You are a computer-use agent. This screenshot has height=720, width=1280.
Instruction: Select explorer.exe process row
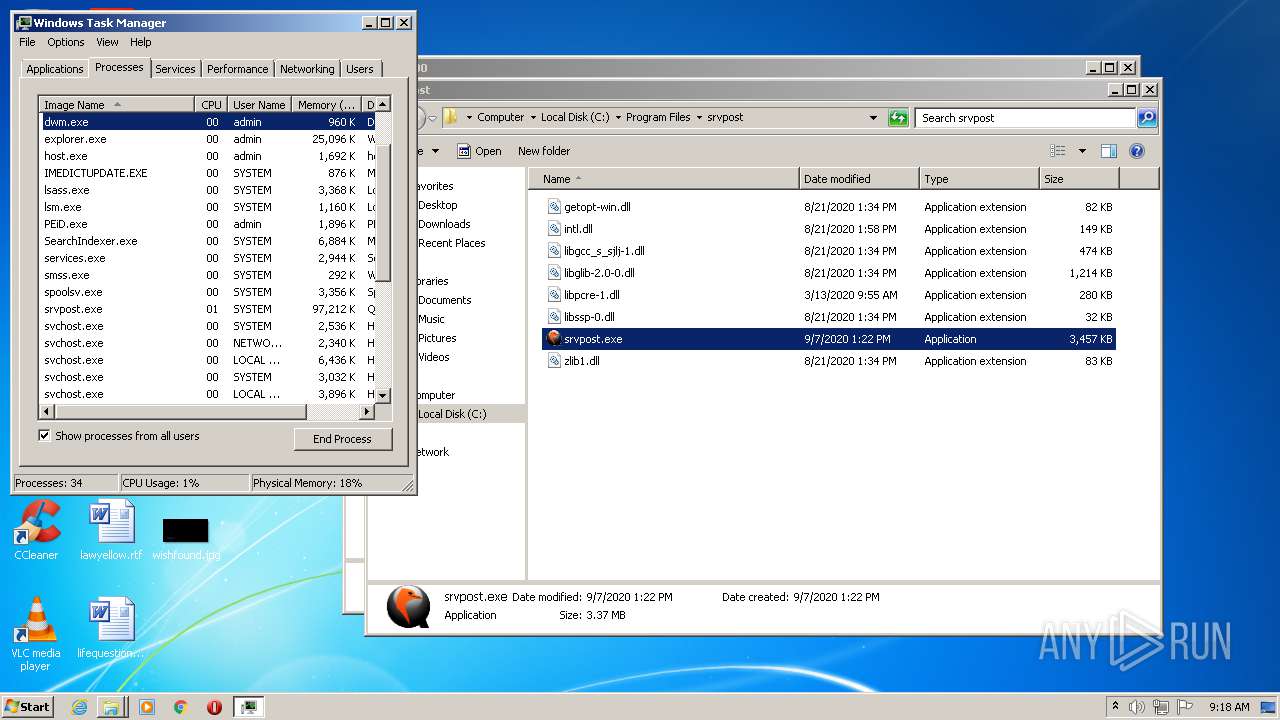pyautogui.click(x=207, y=139)
